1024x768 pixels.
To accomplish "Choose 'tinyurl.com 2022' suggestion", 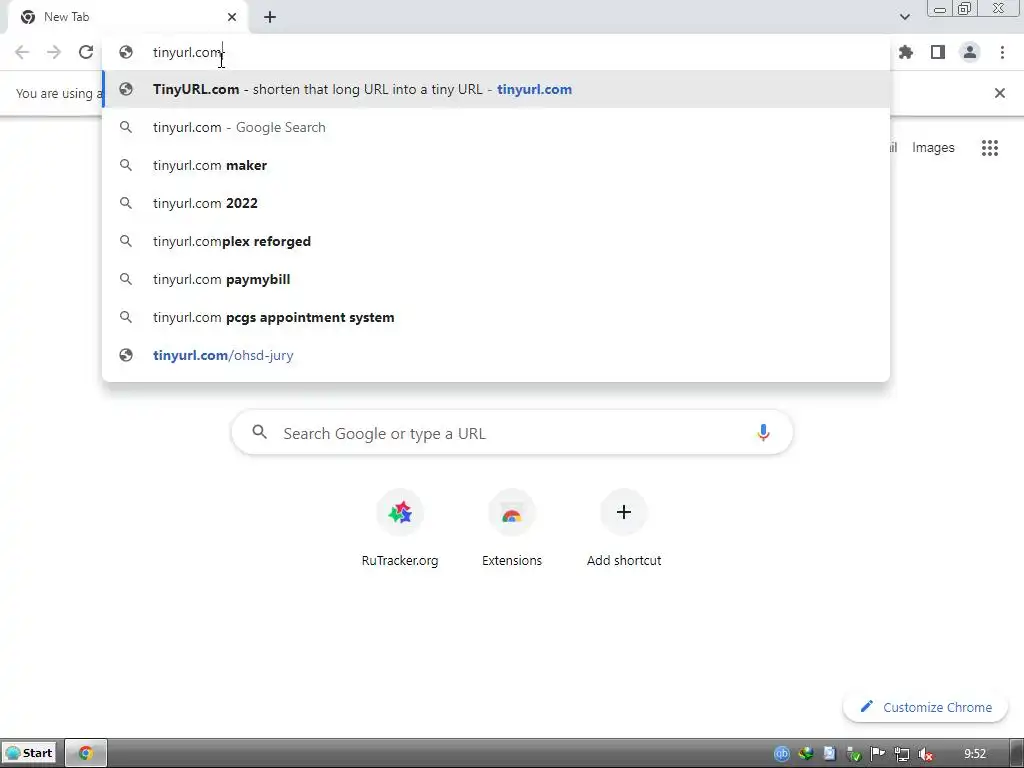I will tap(496, 203).
